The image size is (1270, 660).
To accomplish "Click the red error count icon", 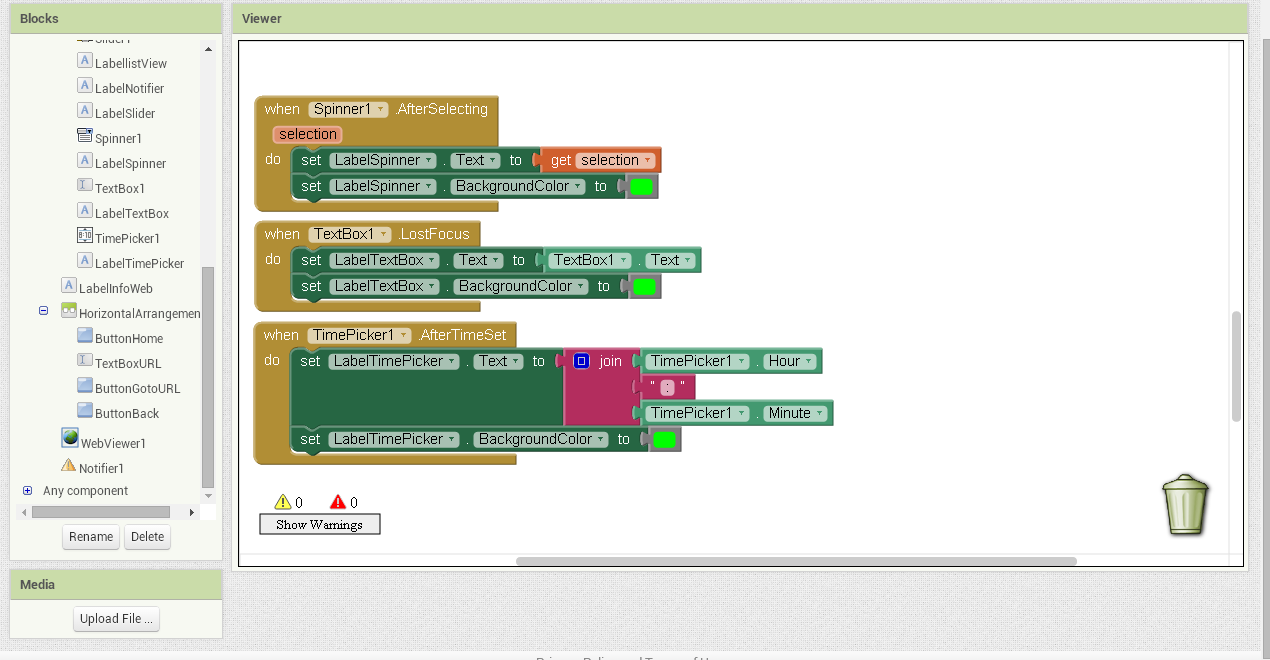I will coord(338,502).
